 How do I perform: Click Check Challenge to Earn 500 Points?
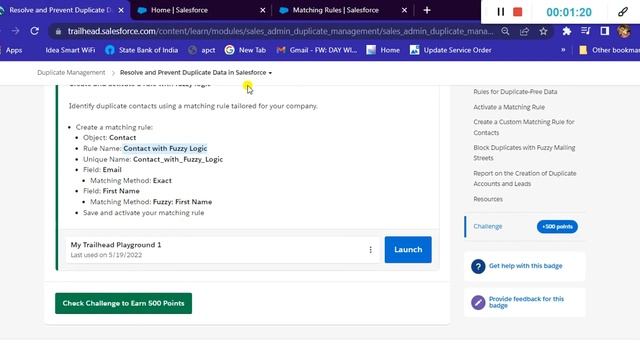click(123, 303)
